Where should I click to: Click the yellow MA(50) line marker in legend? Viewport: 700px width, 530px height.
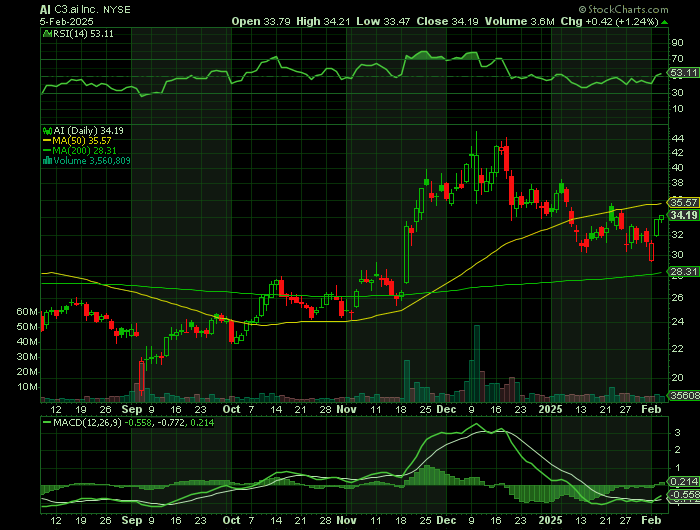(47, 141)
